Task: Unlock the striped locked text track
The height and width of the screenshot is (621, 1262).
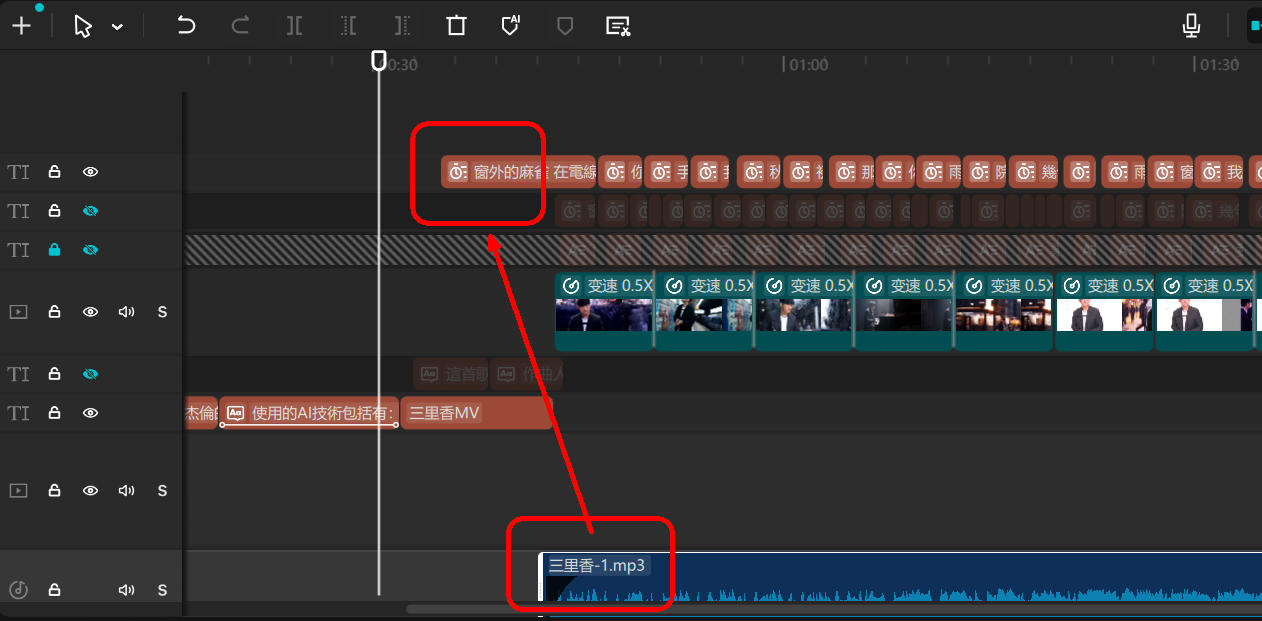Action: click(x=55, y=250)
